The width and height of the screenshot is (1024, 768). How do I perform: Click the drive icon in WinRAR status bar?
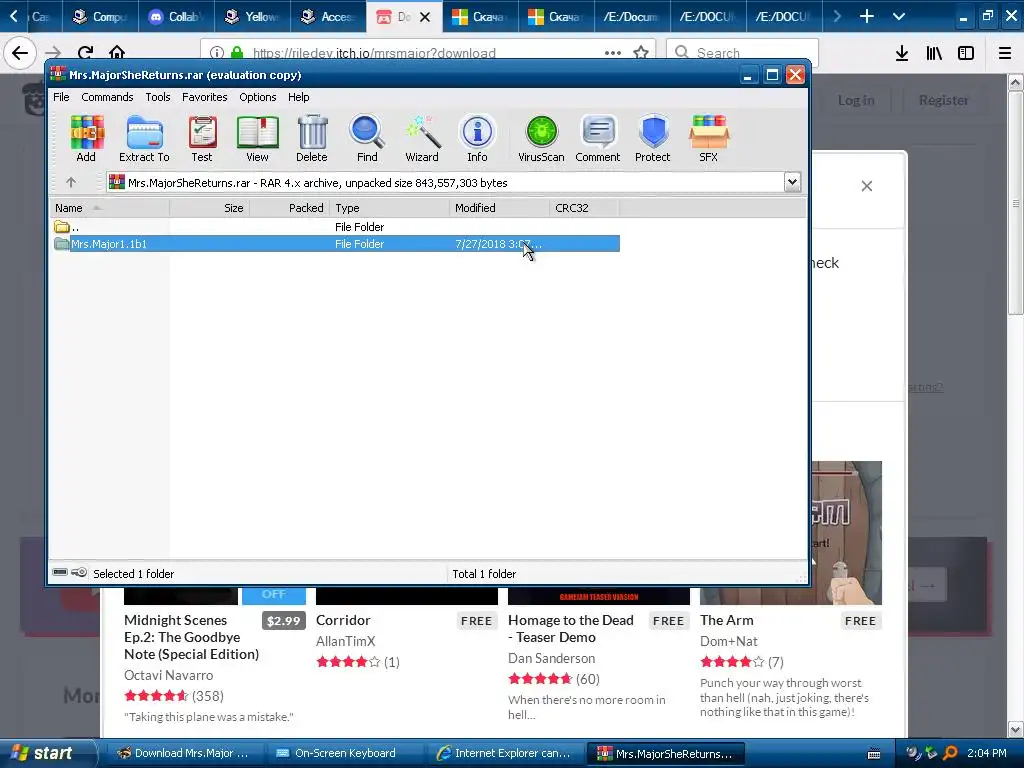click(x=60, y=573)
